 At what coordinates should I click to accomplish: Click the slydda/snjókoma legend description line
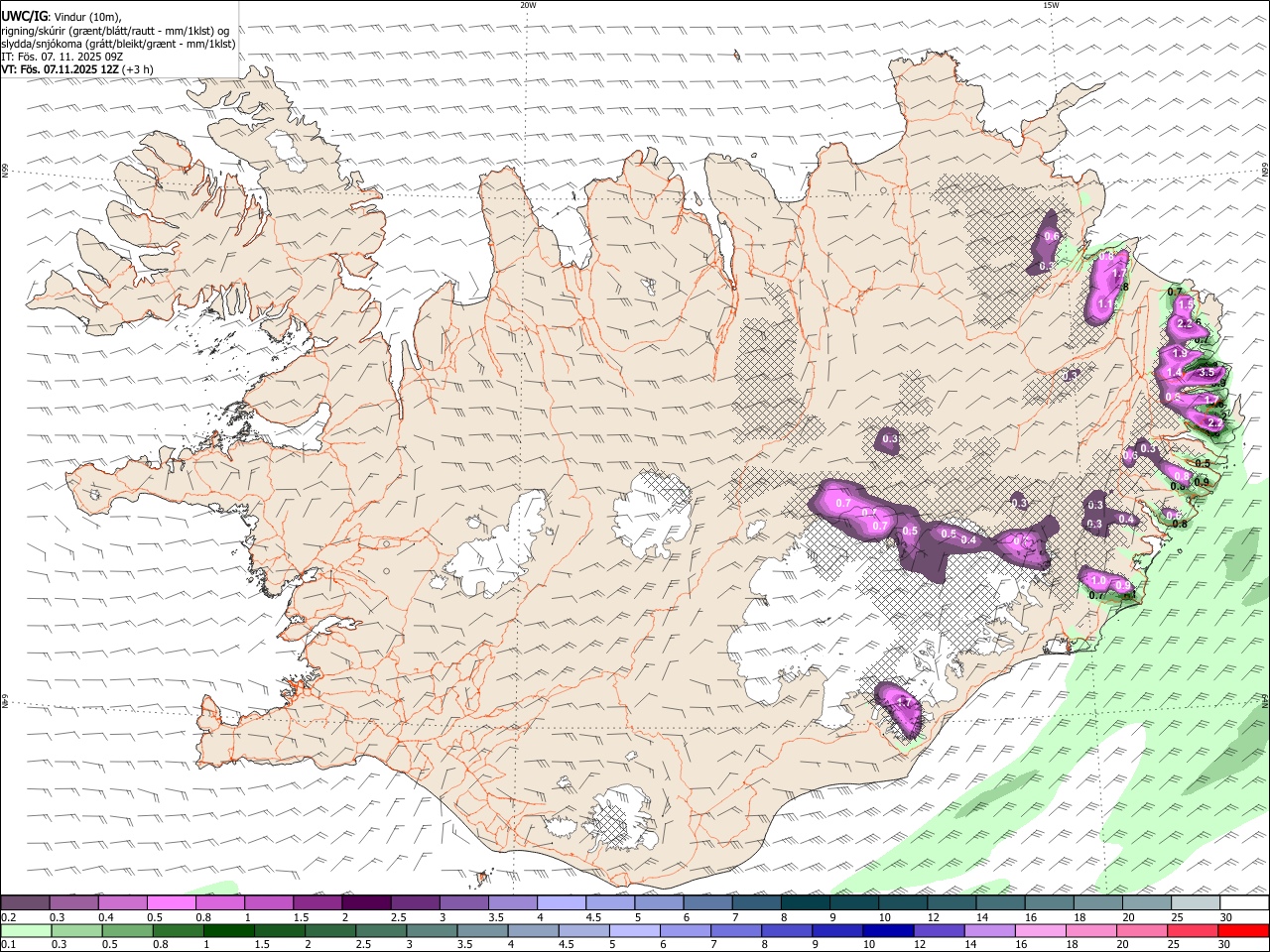tap(118, 44)
